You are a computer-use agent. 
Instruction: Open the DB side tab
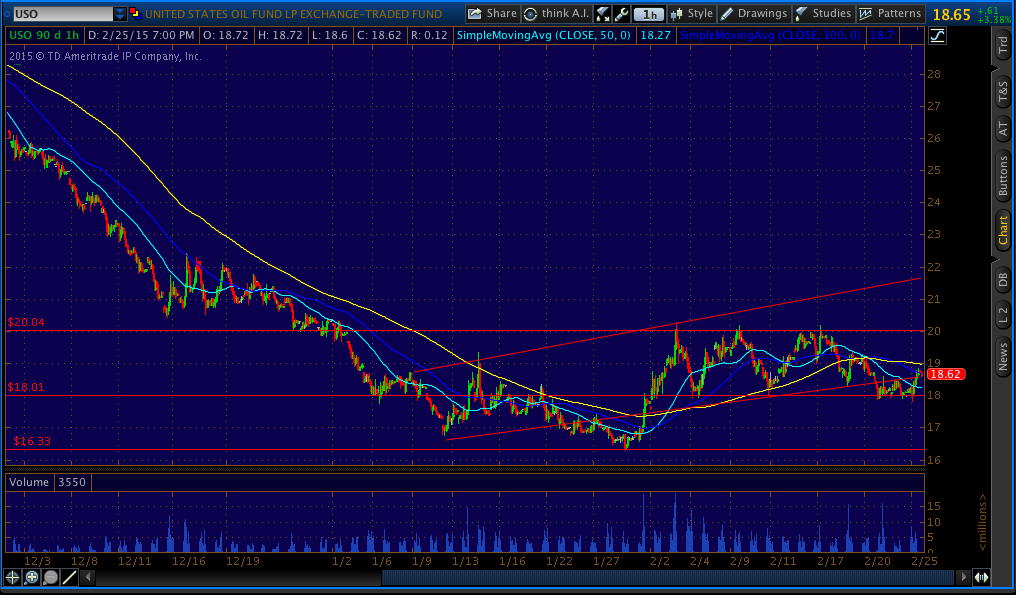tap(1003, 279)
